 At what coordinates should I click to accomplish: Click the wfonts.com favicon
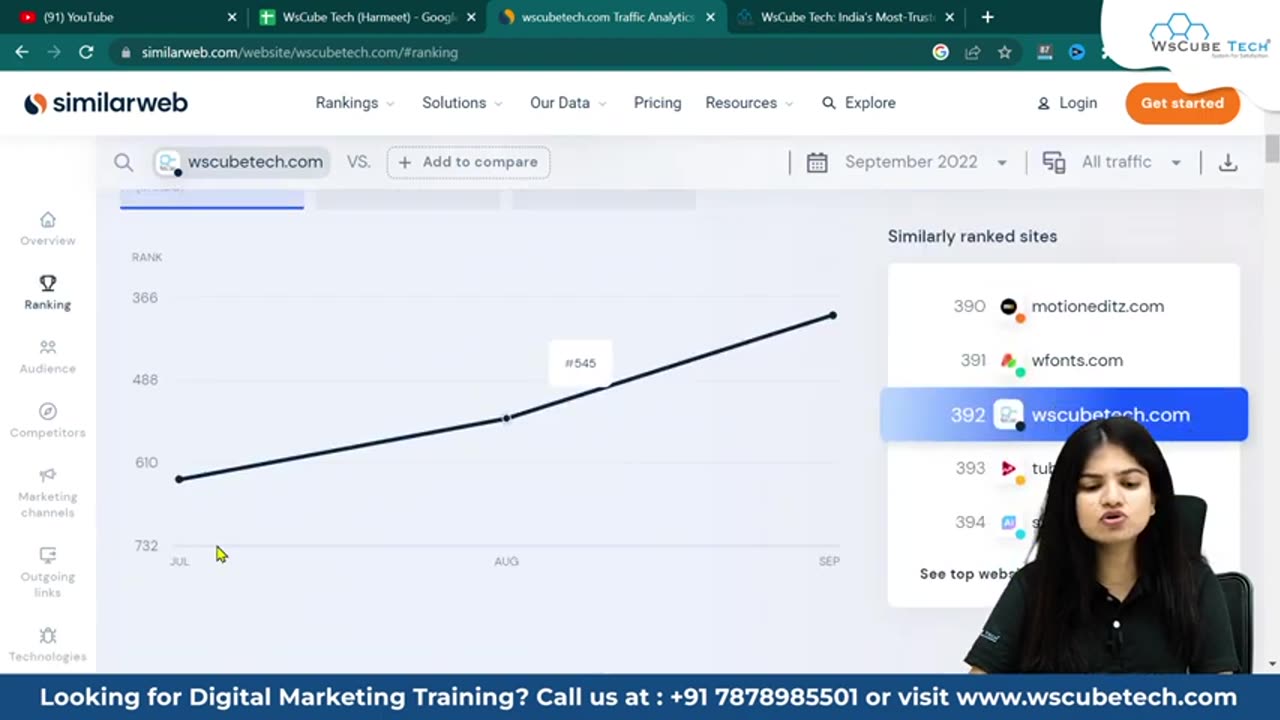(x=1009, y=361)
